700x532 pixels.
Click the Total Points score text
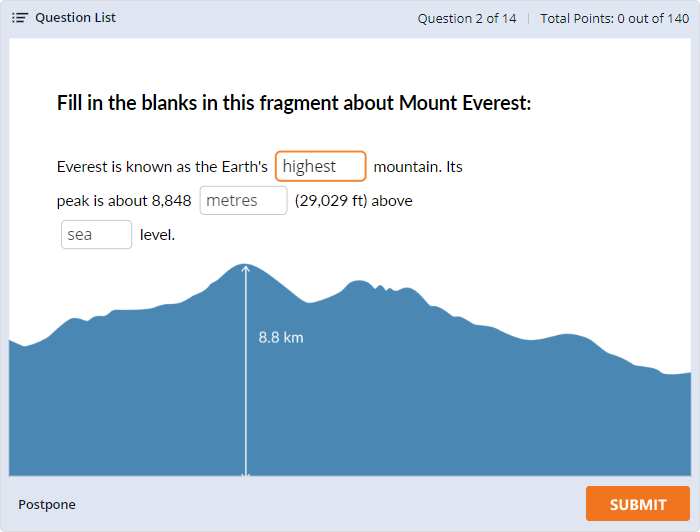[x=614, y=18]
